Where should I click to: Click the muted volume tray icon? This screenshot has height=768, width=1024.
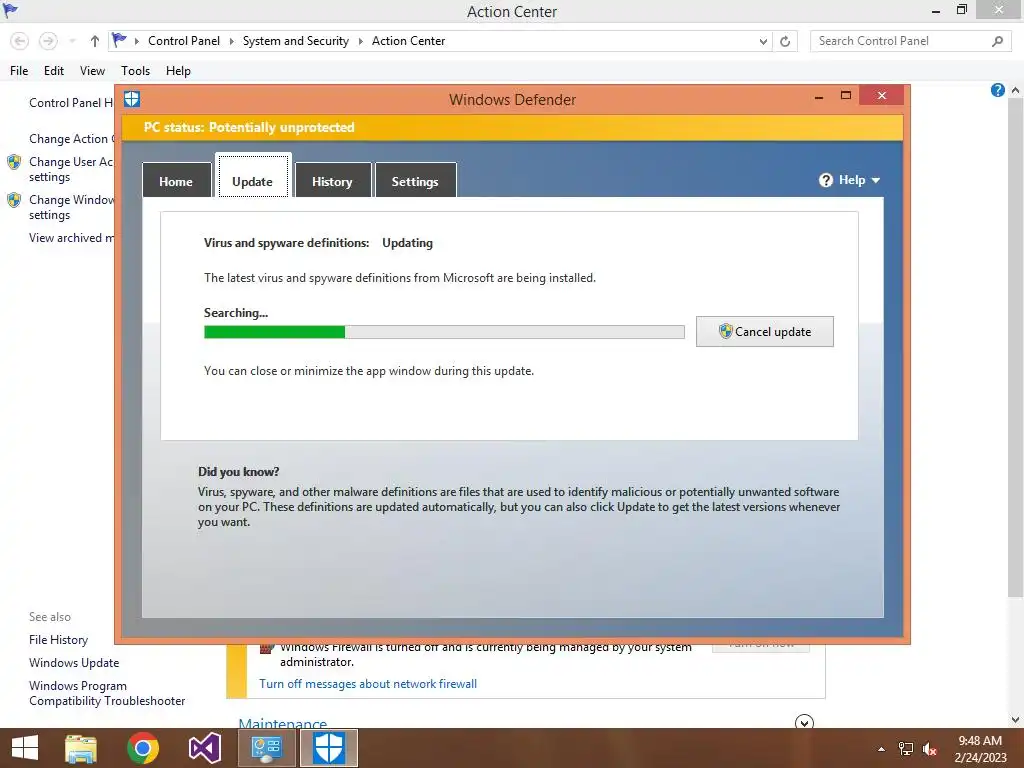tap(930, 749)
